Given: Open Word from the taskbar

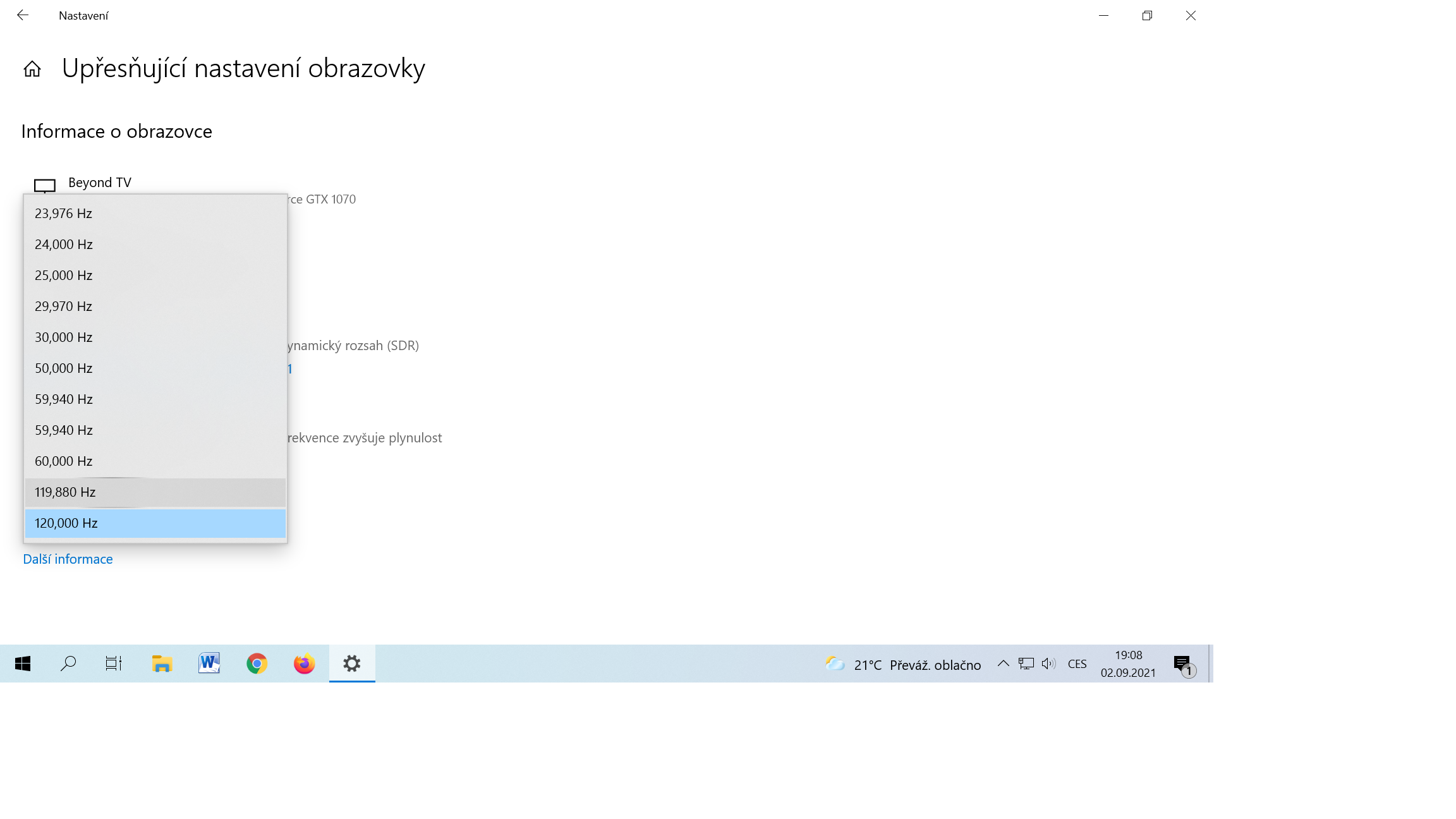Looking at the screenshot, I should click(x=209, y=664).
